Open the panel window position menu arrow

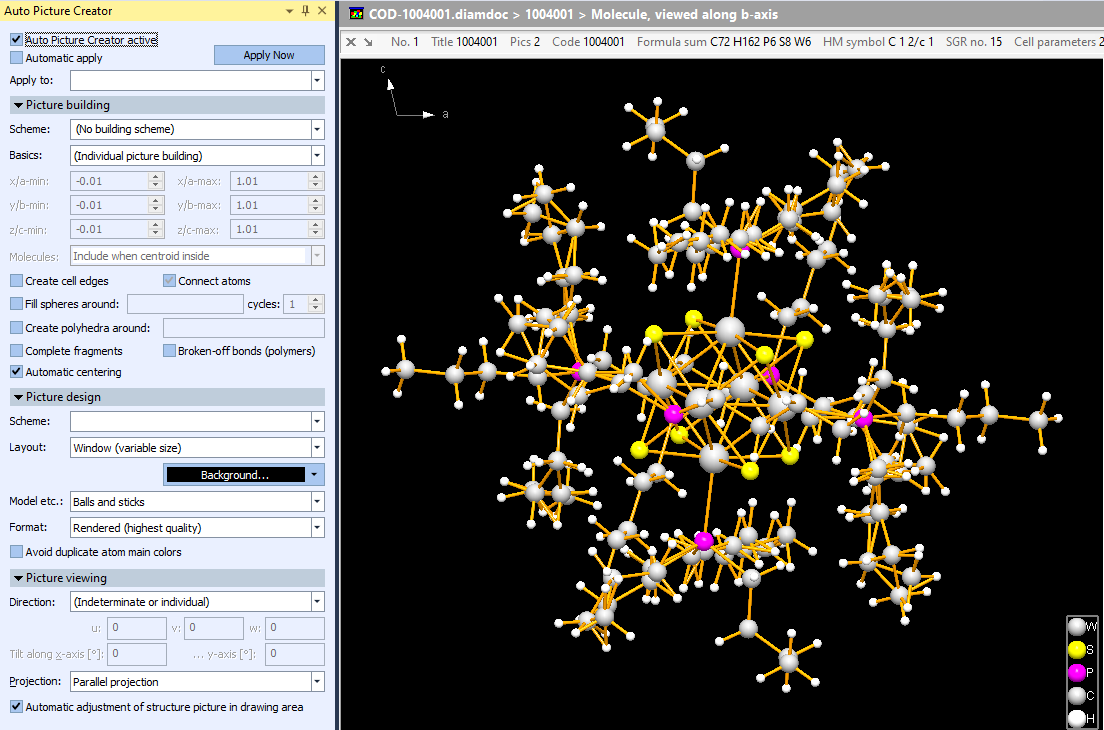point(288,11)
